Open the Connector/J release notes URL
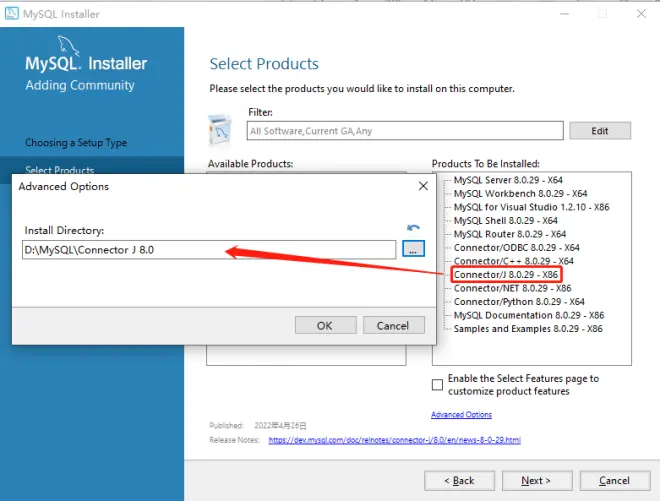 [394, 440]
